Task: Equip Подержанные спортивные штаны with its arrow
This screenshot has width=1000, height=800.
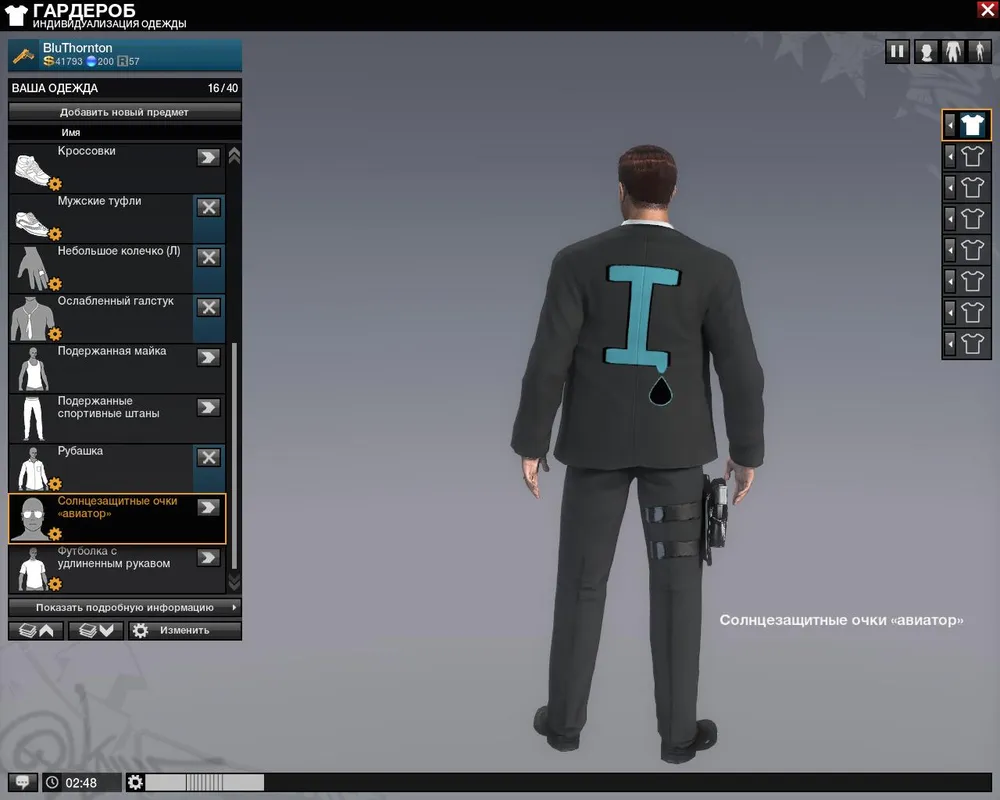Action: [208, 407]
